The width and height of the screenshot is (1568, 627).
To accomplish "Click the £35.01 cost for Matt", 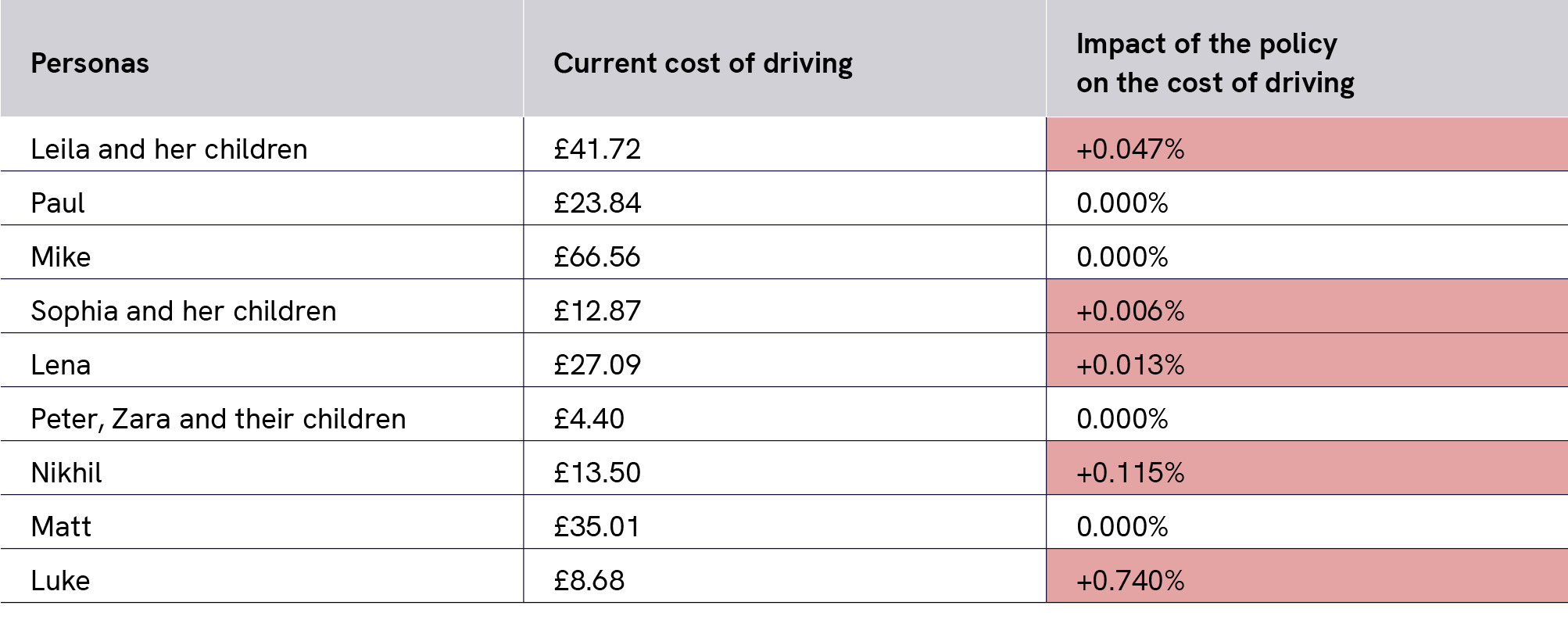I will pyautogui.click(x=597, y=526).
